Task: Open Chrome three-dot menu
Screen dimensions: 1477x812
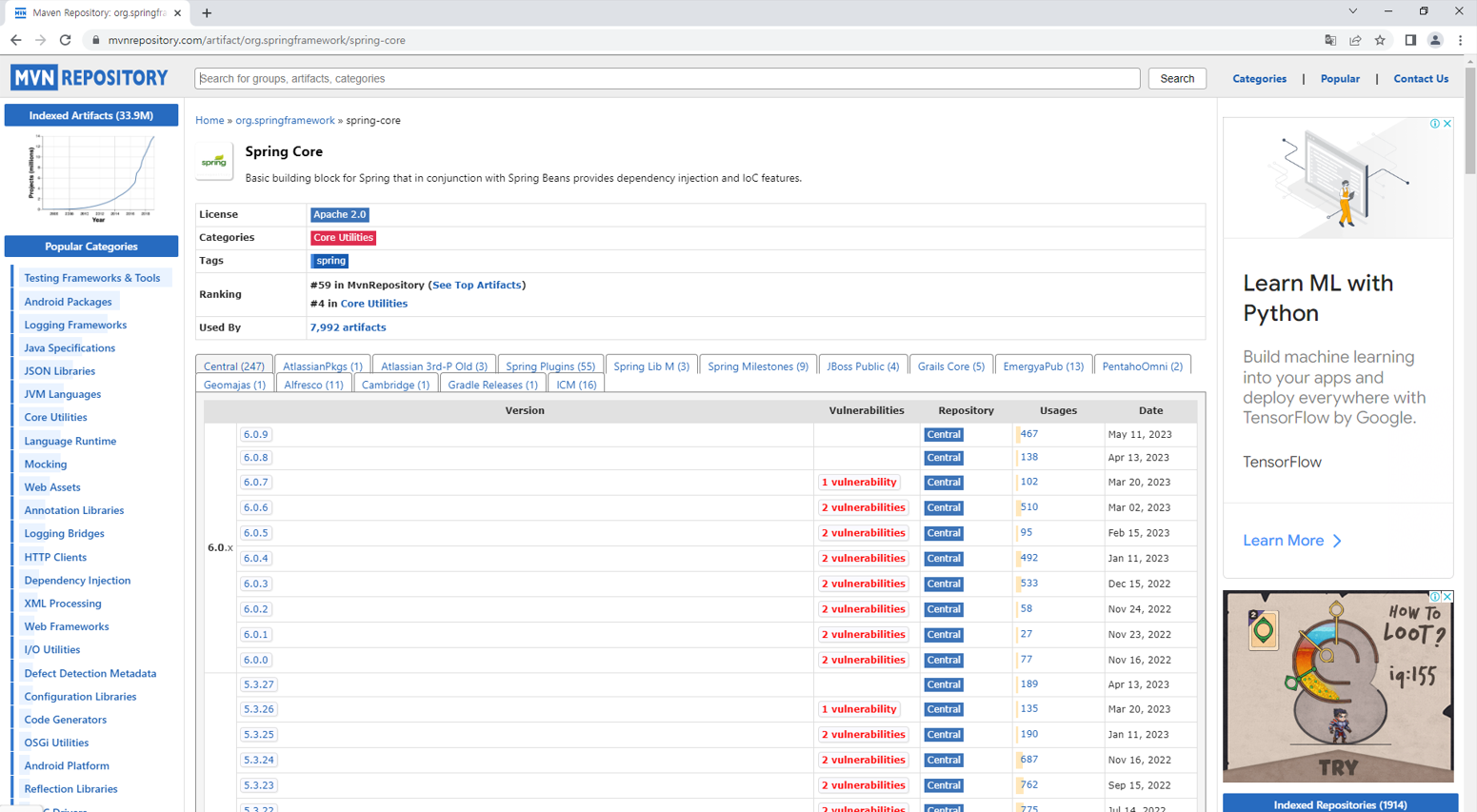Action: [x=1460, y=40]
